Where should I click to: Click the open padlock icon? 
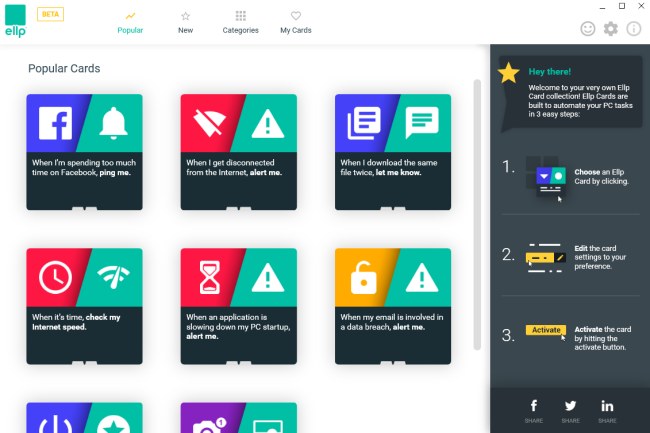[364, 277]
